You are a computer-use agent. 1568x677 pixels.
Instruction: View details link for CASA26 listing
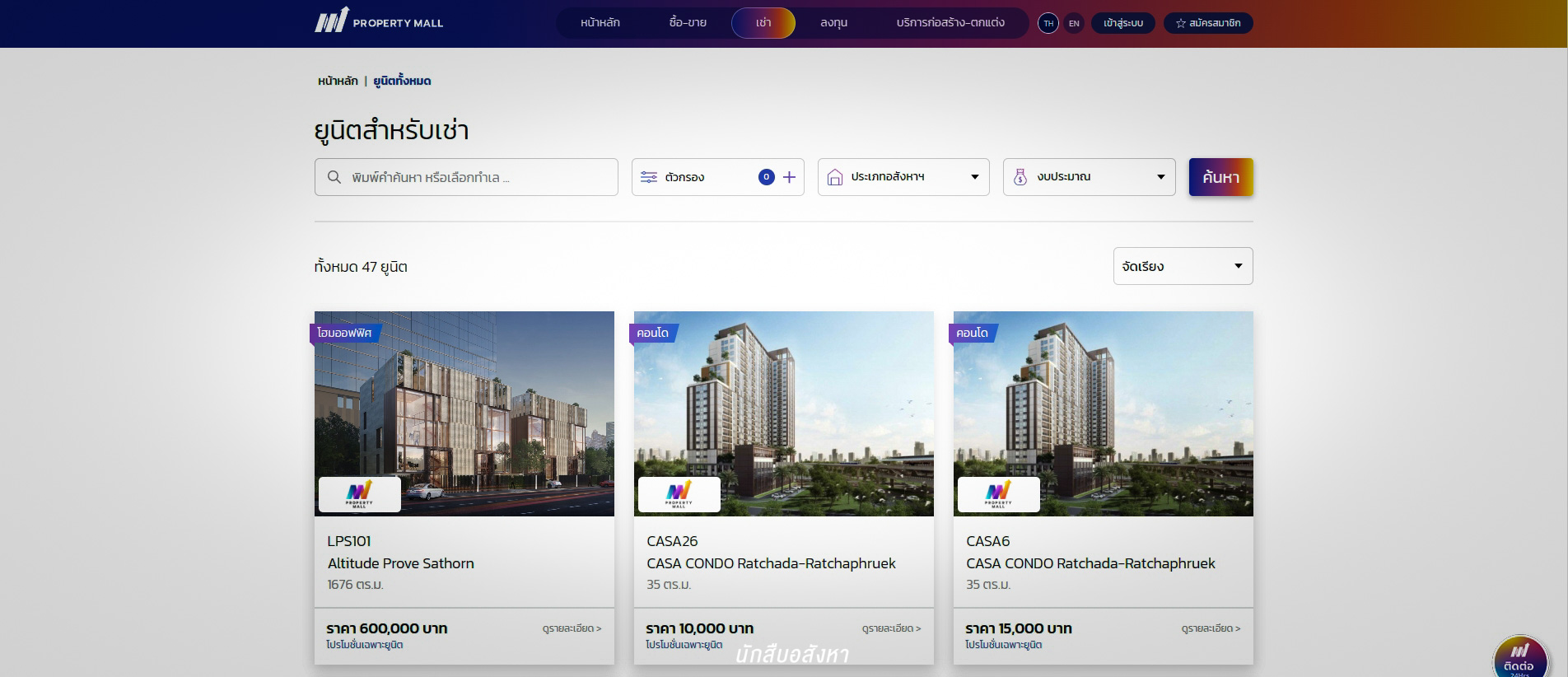[x=891, y=628]
